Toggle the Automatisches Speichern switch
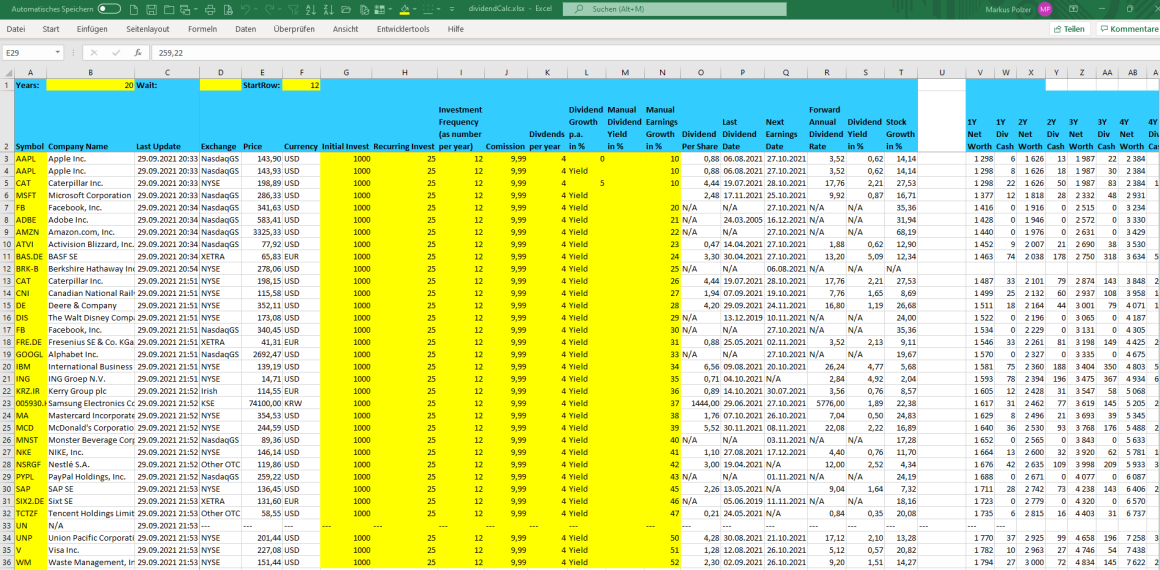The width and height of the screenshot is (1160, 570). coord(109,9)
